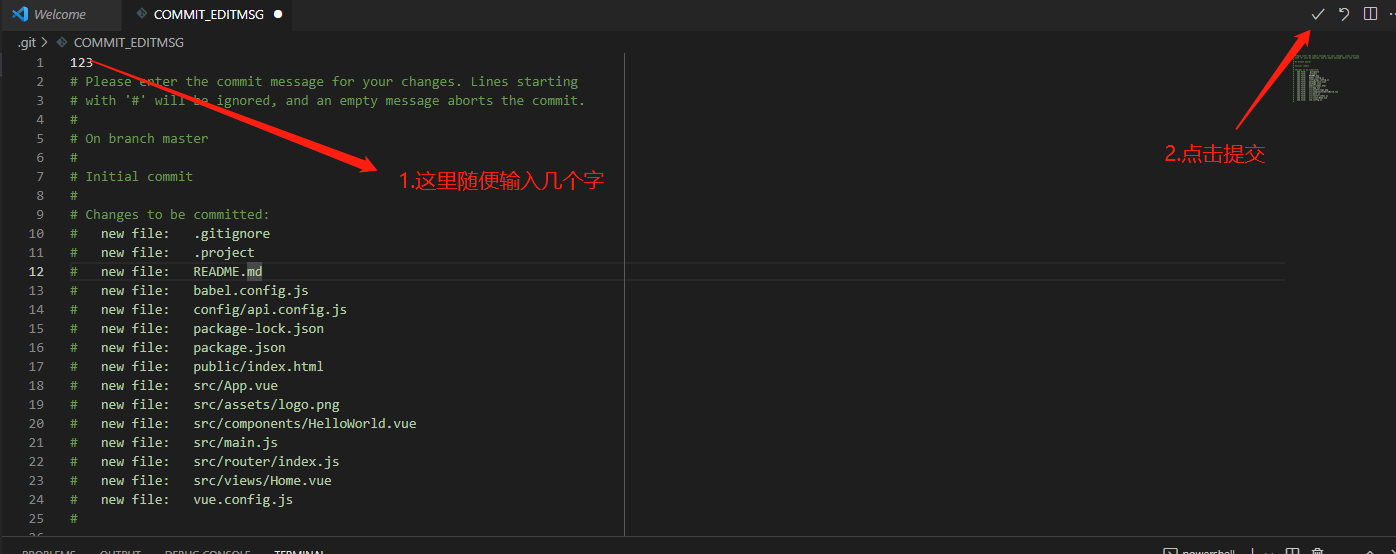Image resolution: width=1396 pixels, height=554 pixels.
Task: Open the editor's More Actions ellipsis
Action: (1392, 14)
